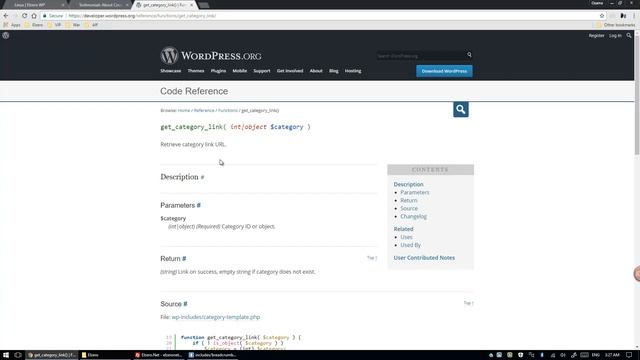Click the admin bar search magnifier icon

pos(629,36)
